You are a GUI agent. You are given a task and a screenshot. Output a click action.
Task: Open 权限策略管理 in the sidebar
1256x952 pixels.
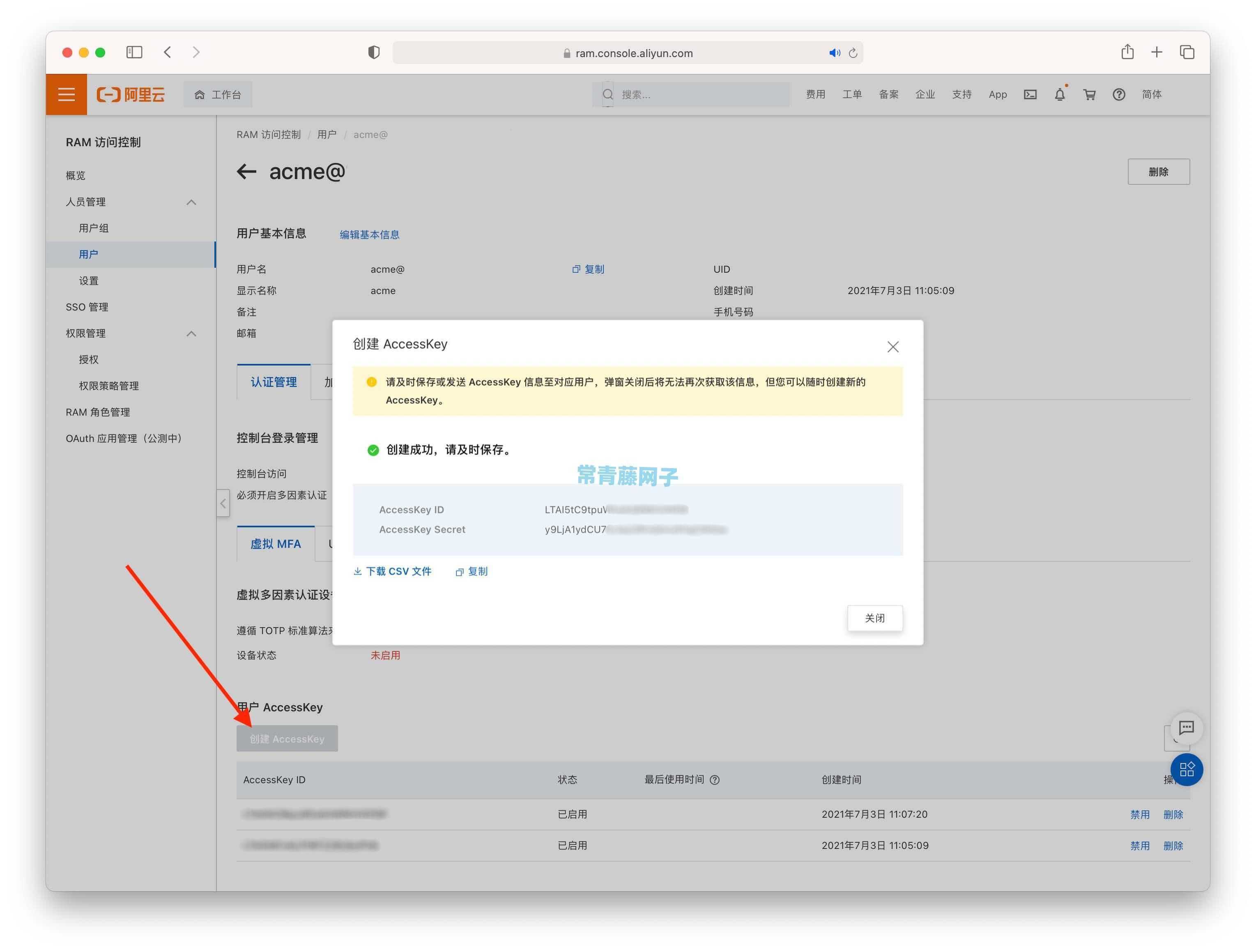coord(108,386)
